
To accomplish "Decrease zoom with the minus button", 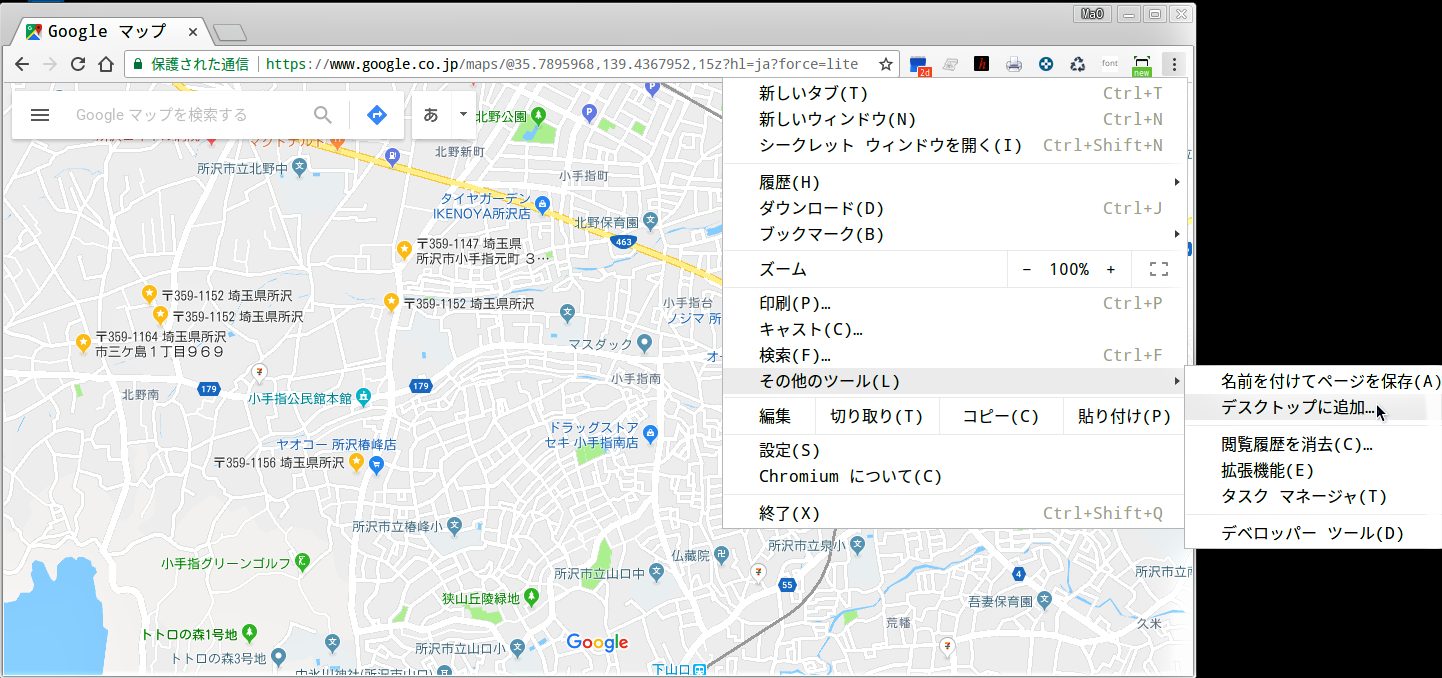I will point(1026,269).
